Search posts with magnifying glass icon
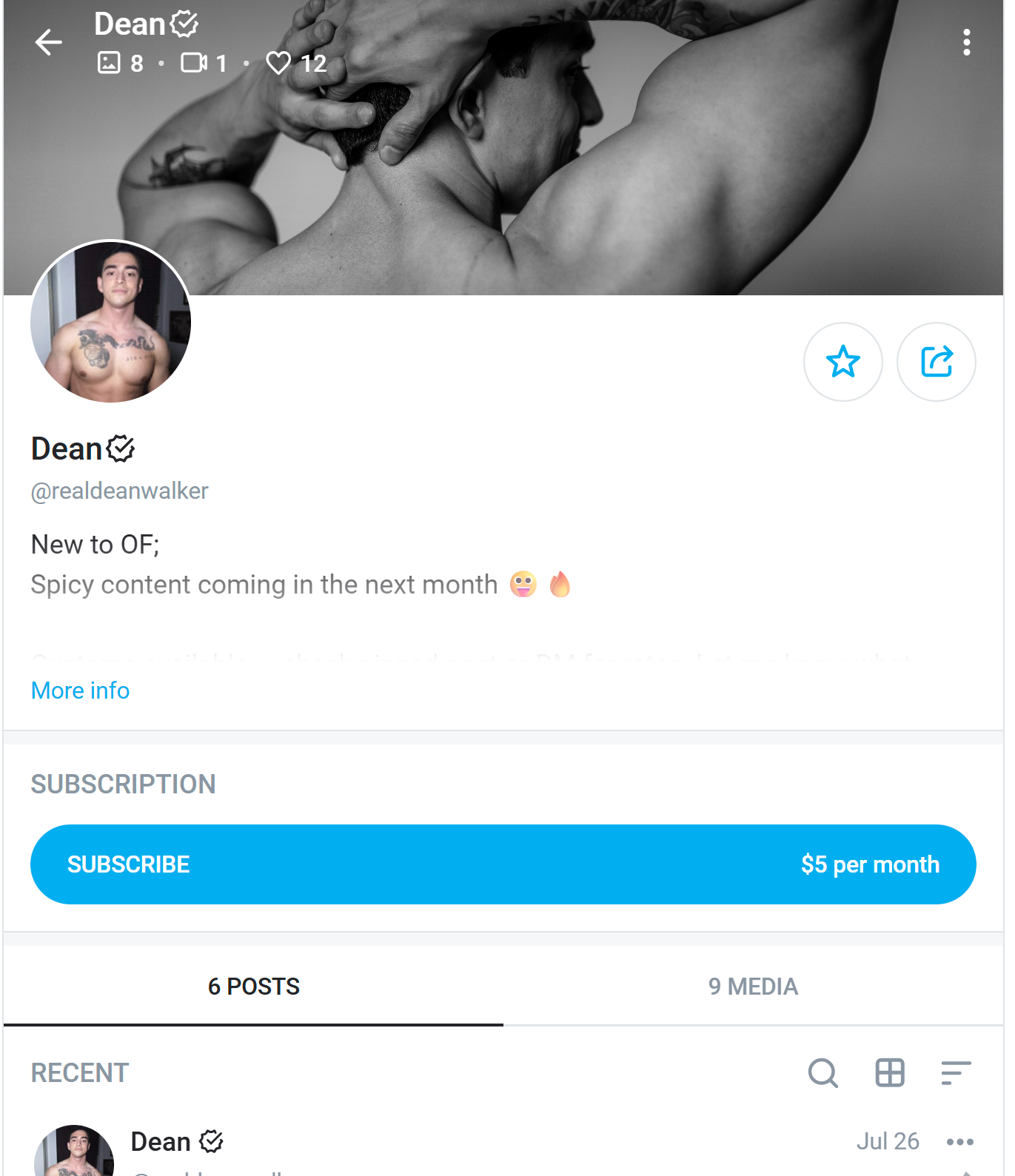 click(823, 1072)
